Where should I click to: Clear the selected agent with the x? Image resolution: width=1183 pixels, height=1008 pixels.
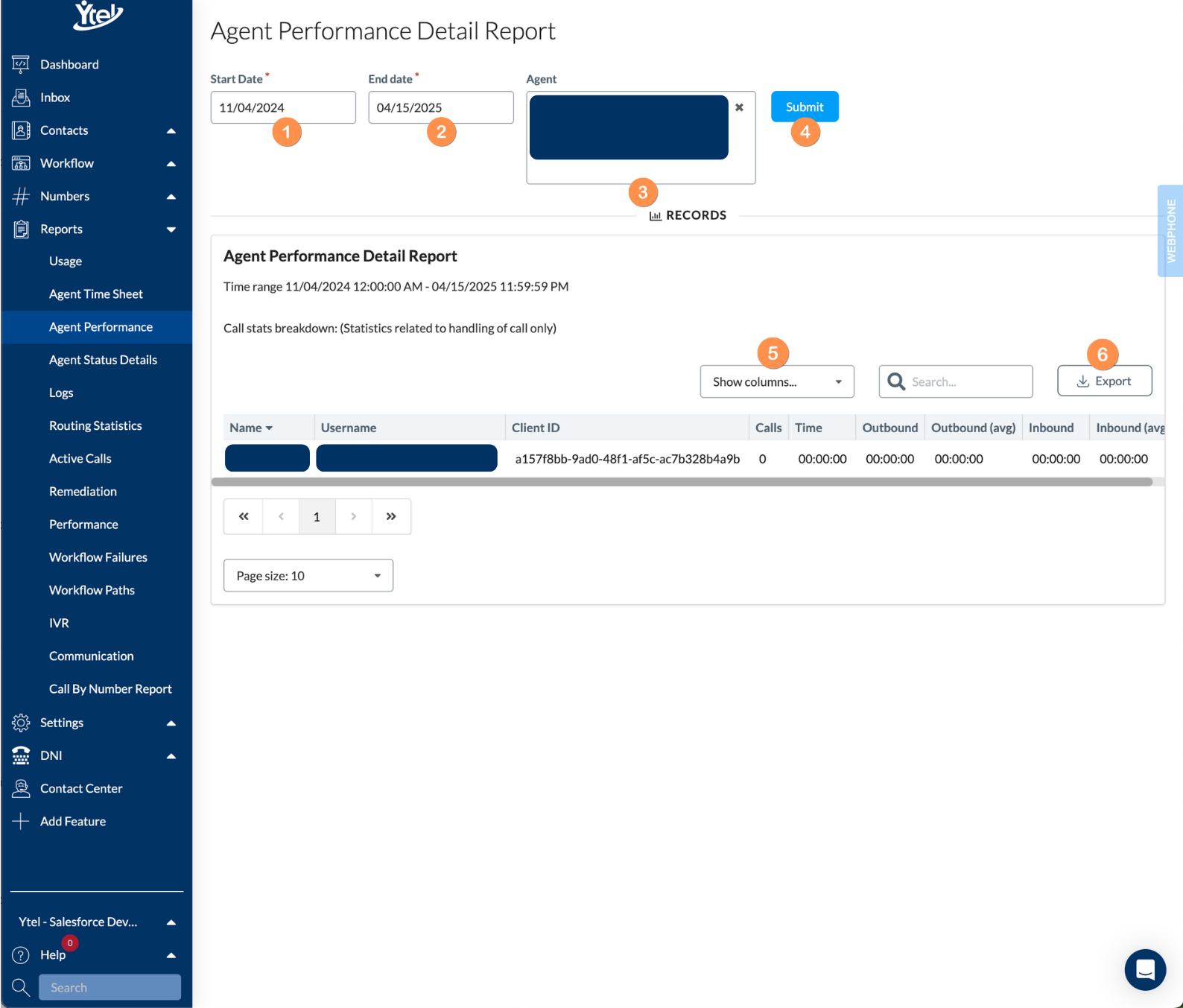click(x=739, y=107)
